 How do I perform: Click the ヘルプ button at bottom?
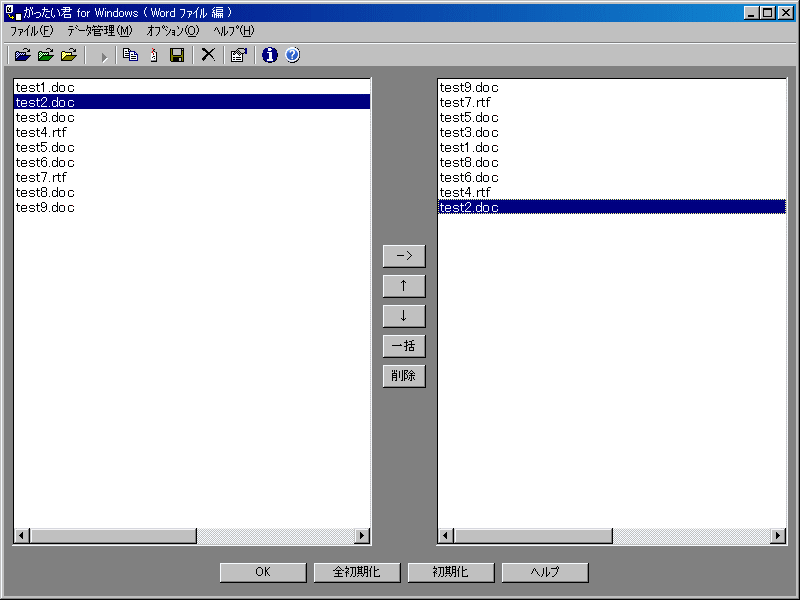(545, 572)
